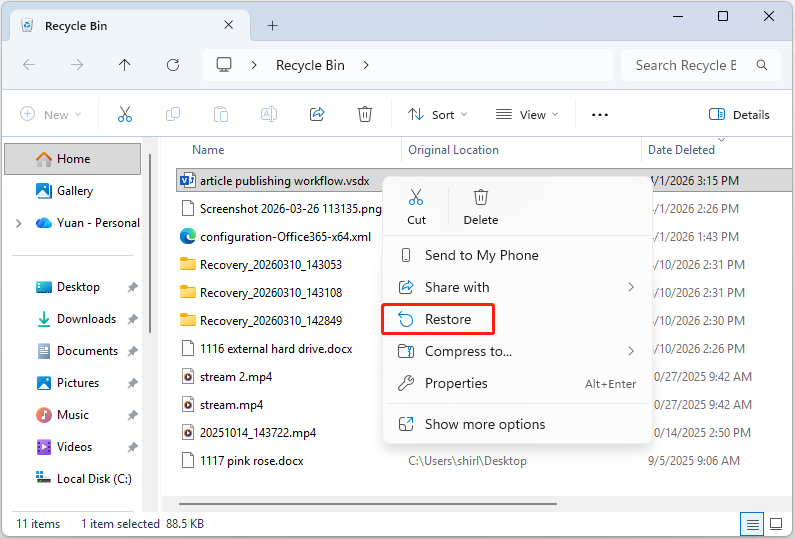Viewport: 795px width, 539px height.
Task: Select file 20251014_143722.mp4
Action: (258, 433)
